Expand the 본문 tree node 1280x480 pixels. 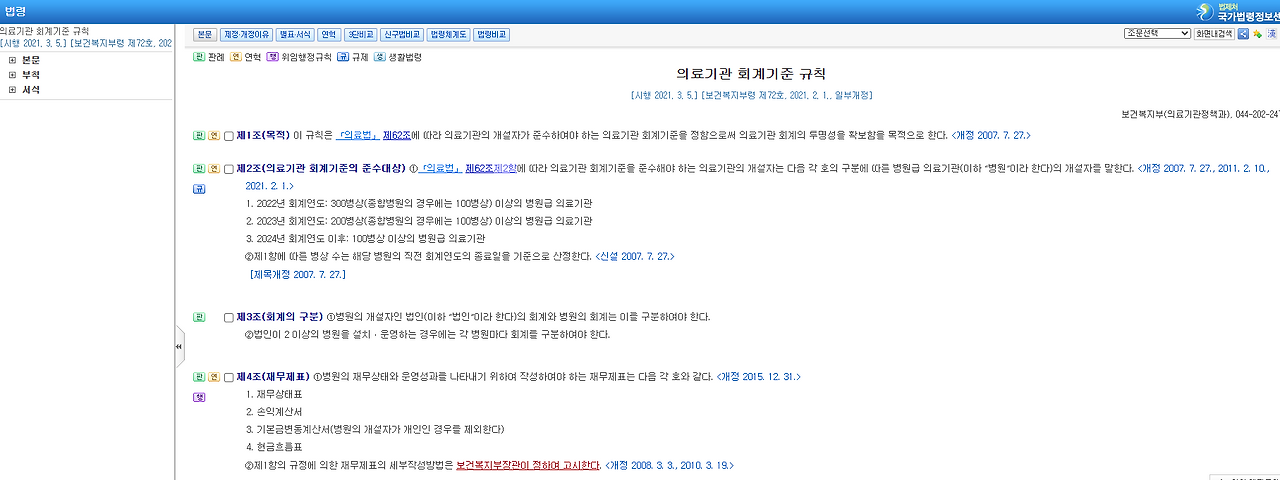pos(12,60)
